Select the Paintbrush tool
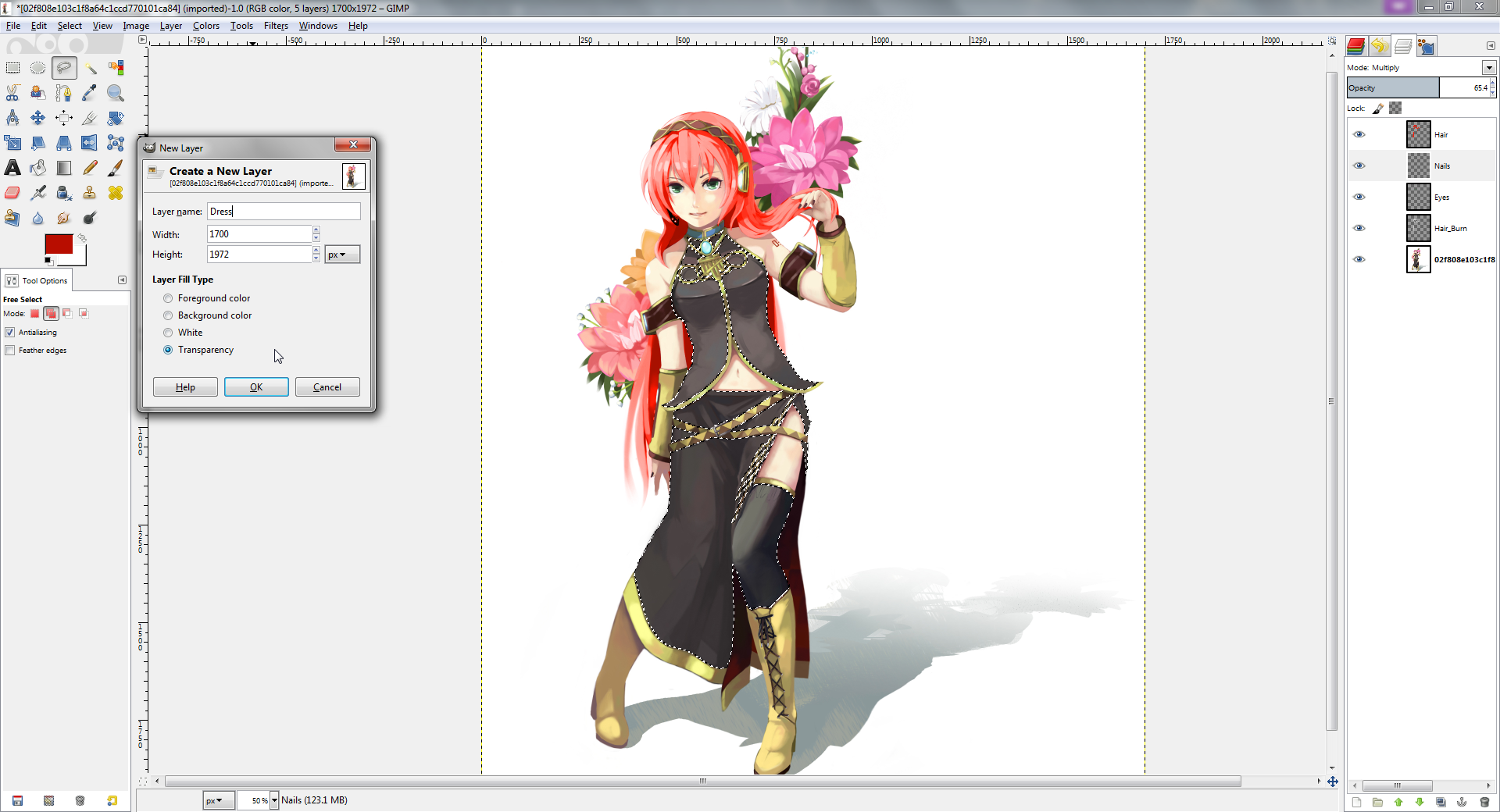1500x812 pixels. 116,168
